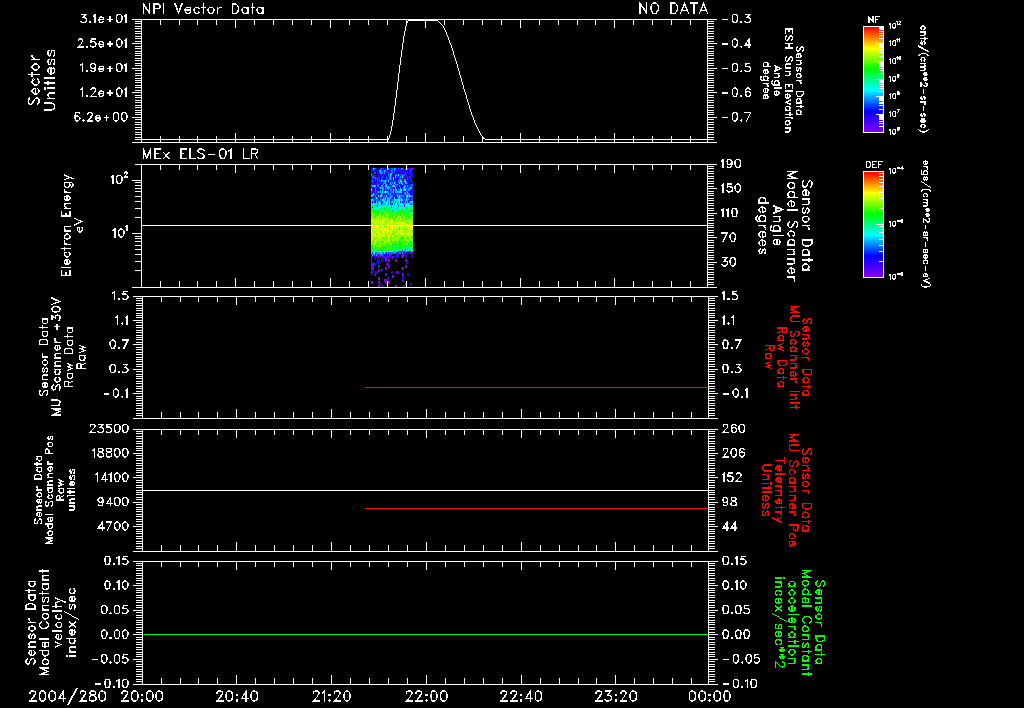This screenshot has height=708, width=1024.
Task: Click the '2004/280' date label
Action: (67, 696)
